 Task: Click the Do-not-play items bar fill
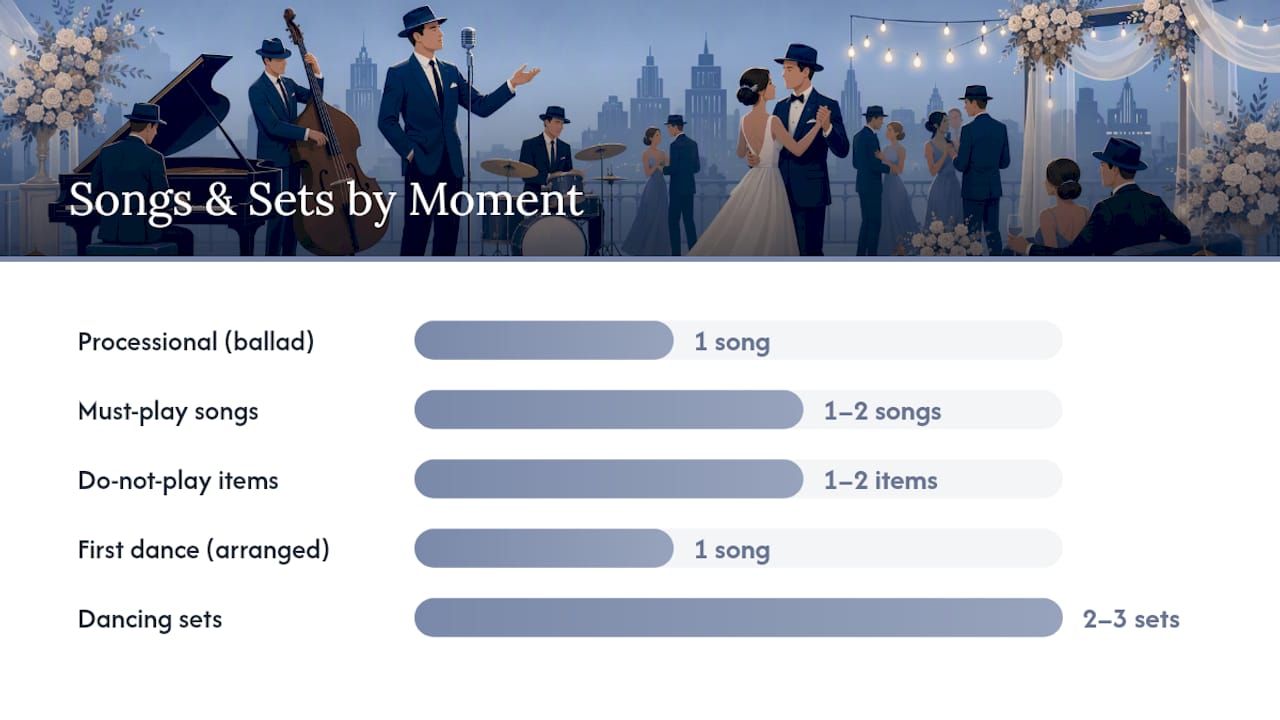click(609, 479)
